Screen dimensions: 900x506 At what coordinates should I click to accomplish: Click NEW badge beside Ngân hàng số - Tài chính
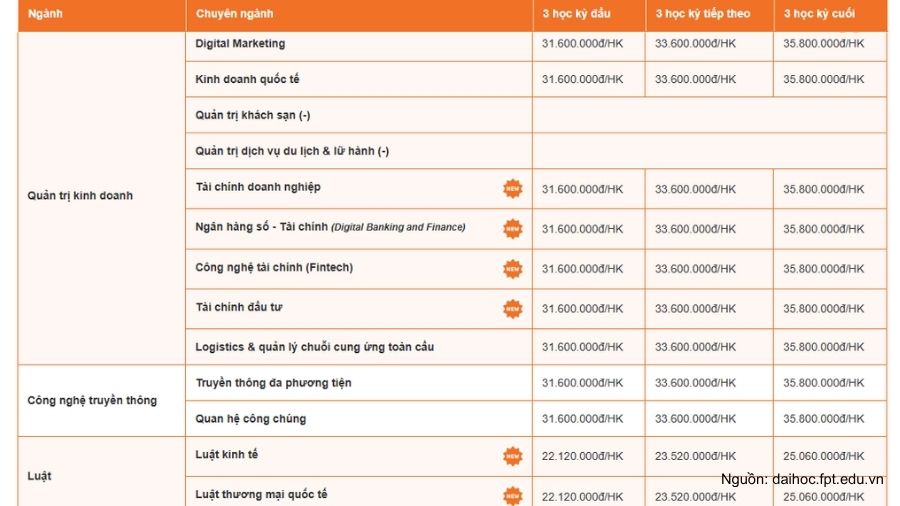coord(513,228)
